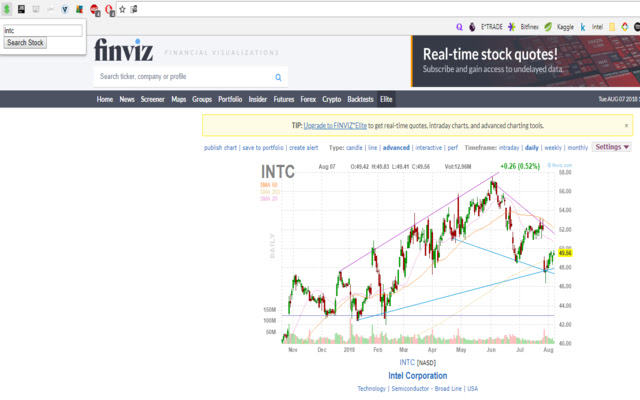The image size is (640, 400).
Task: Click the Search Stock button
Action: point(25,42)
